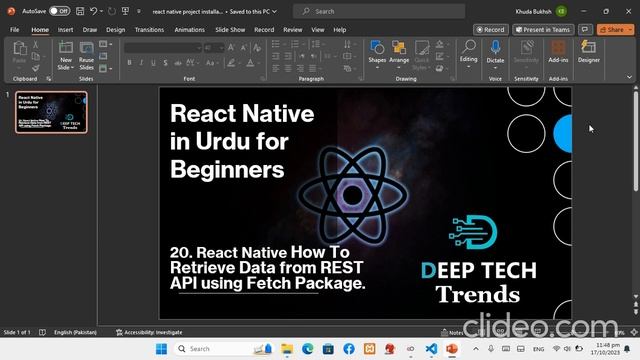
Task: Open the Shapes gallery
Action: 377,53
